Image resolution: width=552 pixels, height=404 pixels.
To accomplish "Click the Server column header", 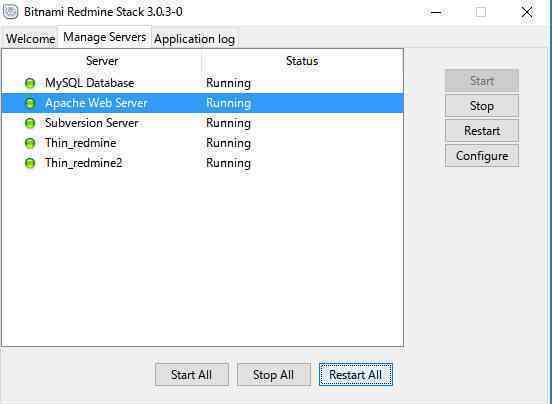I will click(102, 61).
